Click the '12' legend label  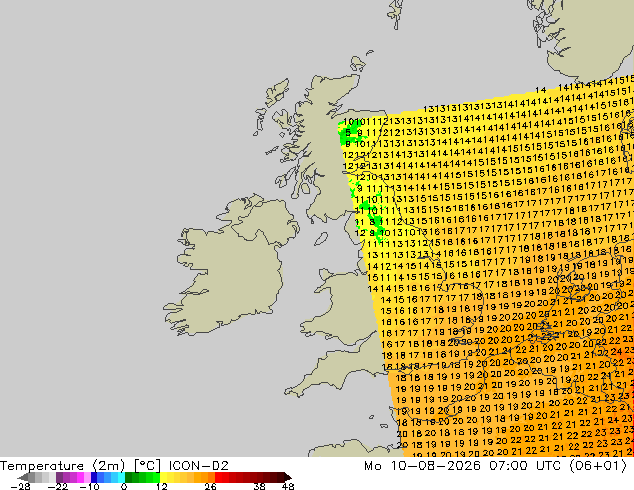coord(162,486)
